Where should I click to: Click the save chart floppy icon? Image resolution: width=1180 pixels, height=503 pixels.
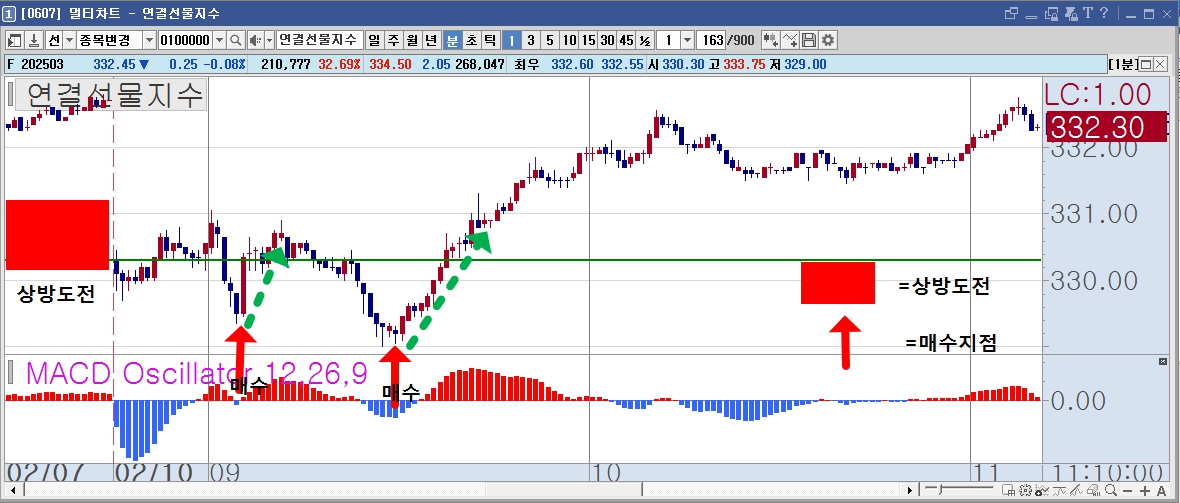(x=809, y=40)
